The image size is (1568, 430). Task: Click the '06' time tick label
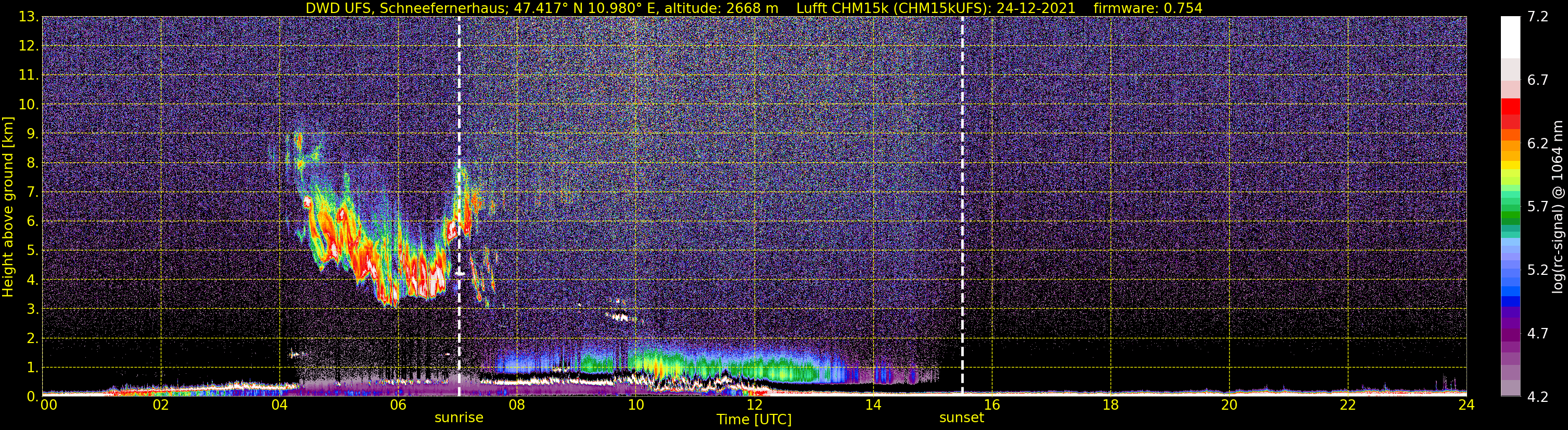[398, 405]
